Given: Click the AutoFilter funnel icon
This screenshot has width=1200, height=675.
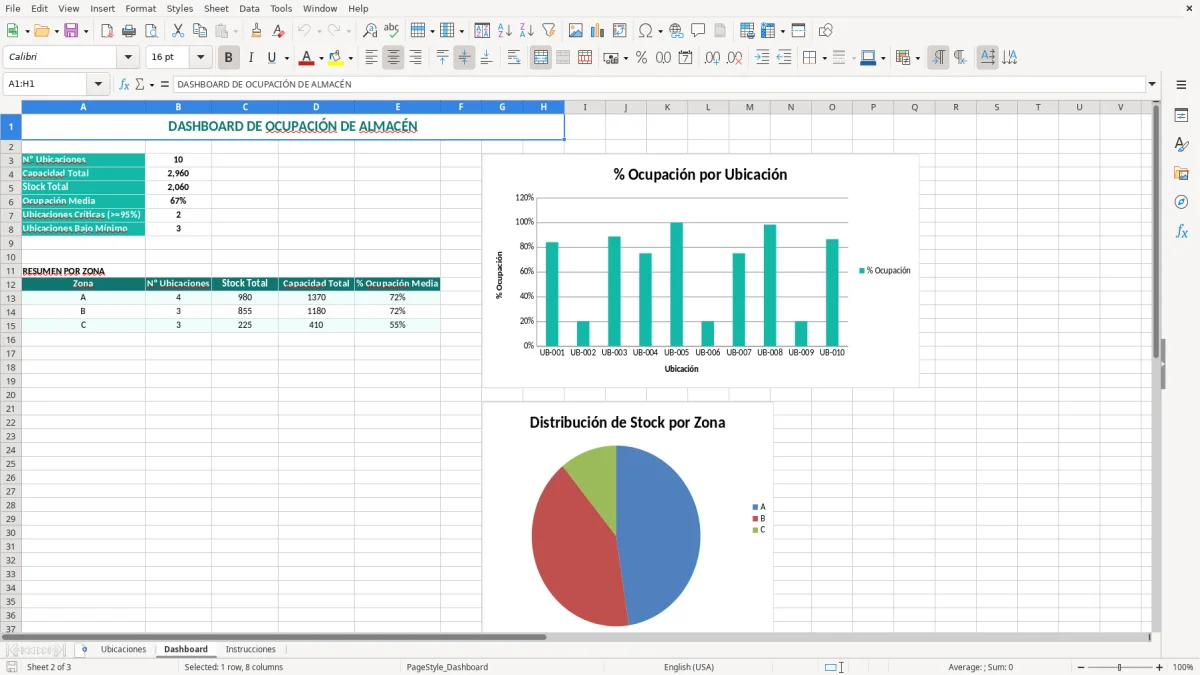Looking at the screenshot, I should click(x=549, y=31).
